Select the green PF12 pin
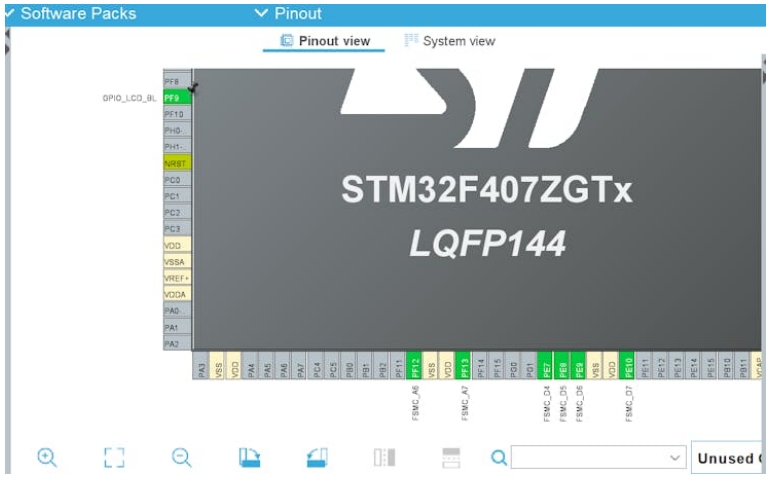Viewport: 776px width, 490px height. click(x=415, y=366)
